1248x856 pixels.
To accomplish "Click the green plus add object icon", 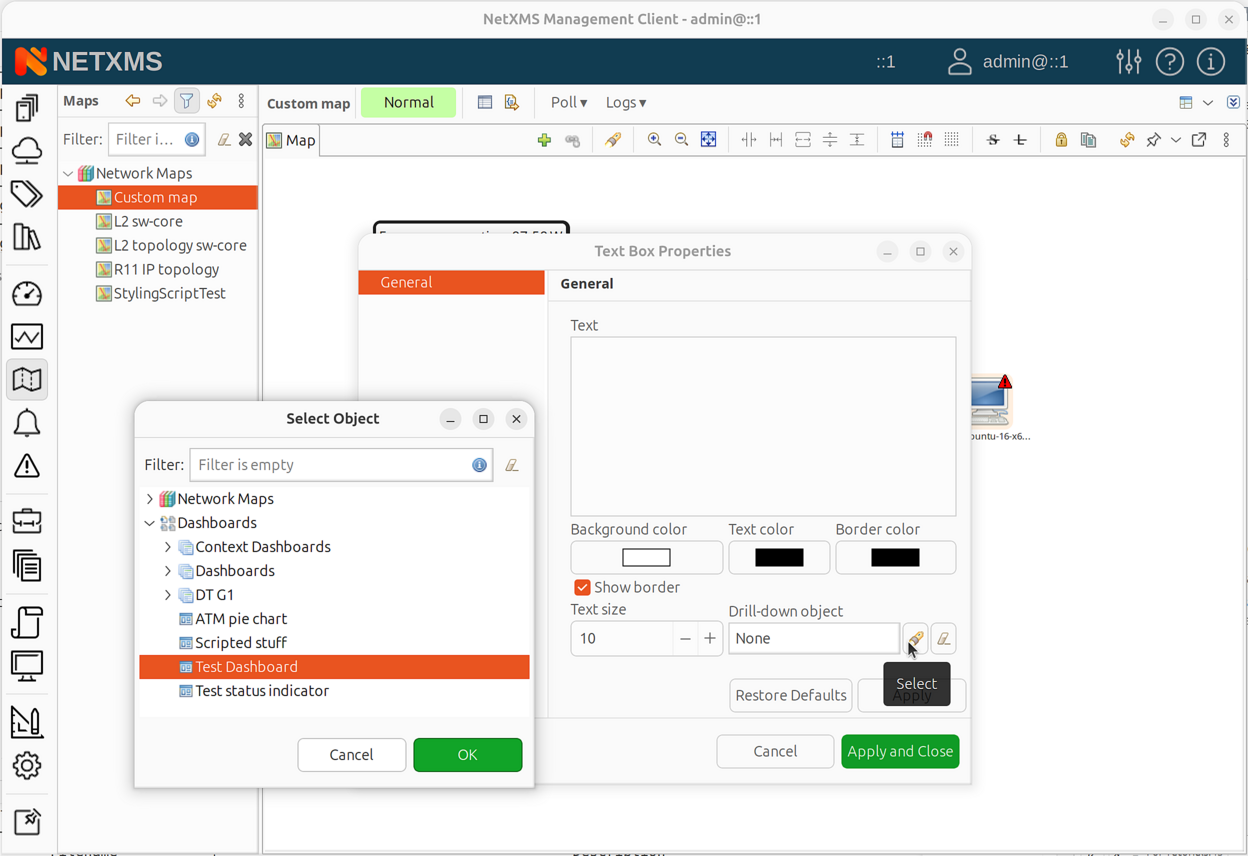I will [x=544, y=140].
